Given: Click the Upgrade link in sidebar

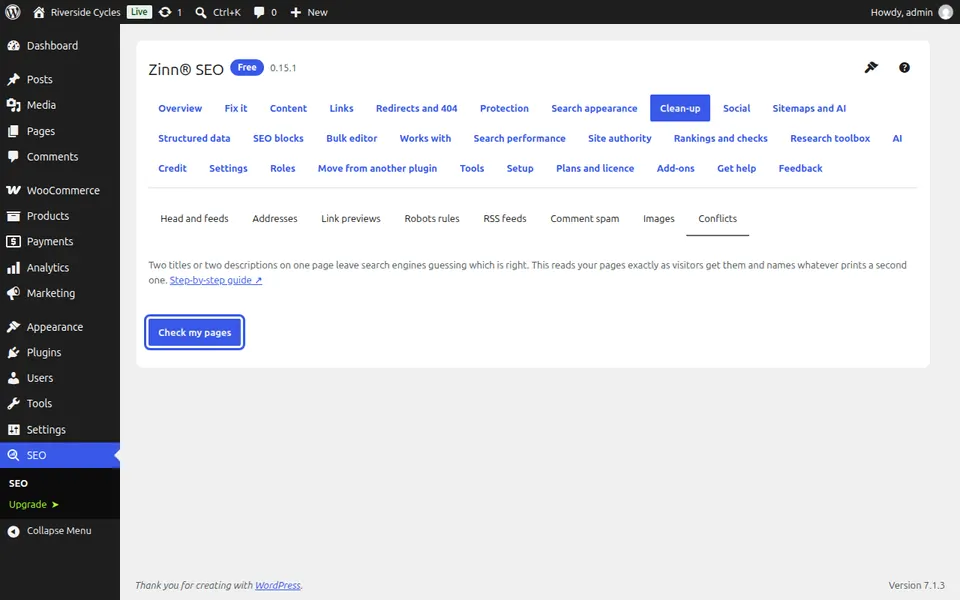Looking at the screenshot, I should click(x=34, y=504).
